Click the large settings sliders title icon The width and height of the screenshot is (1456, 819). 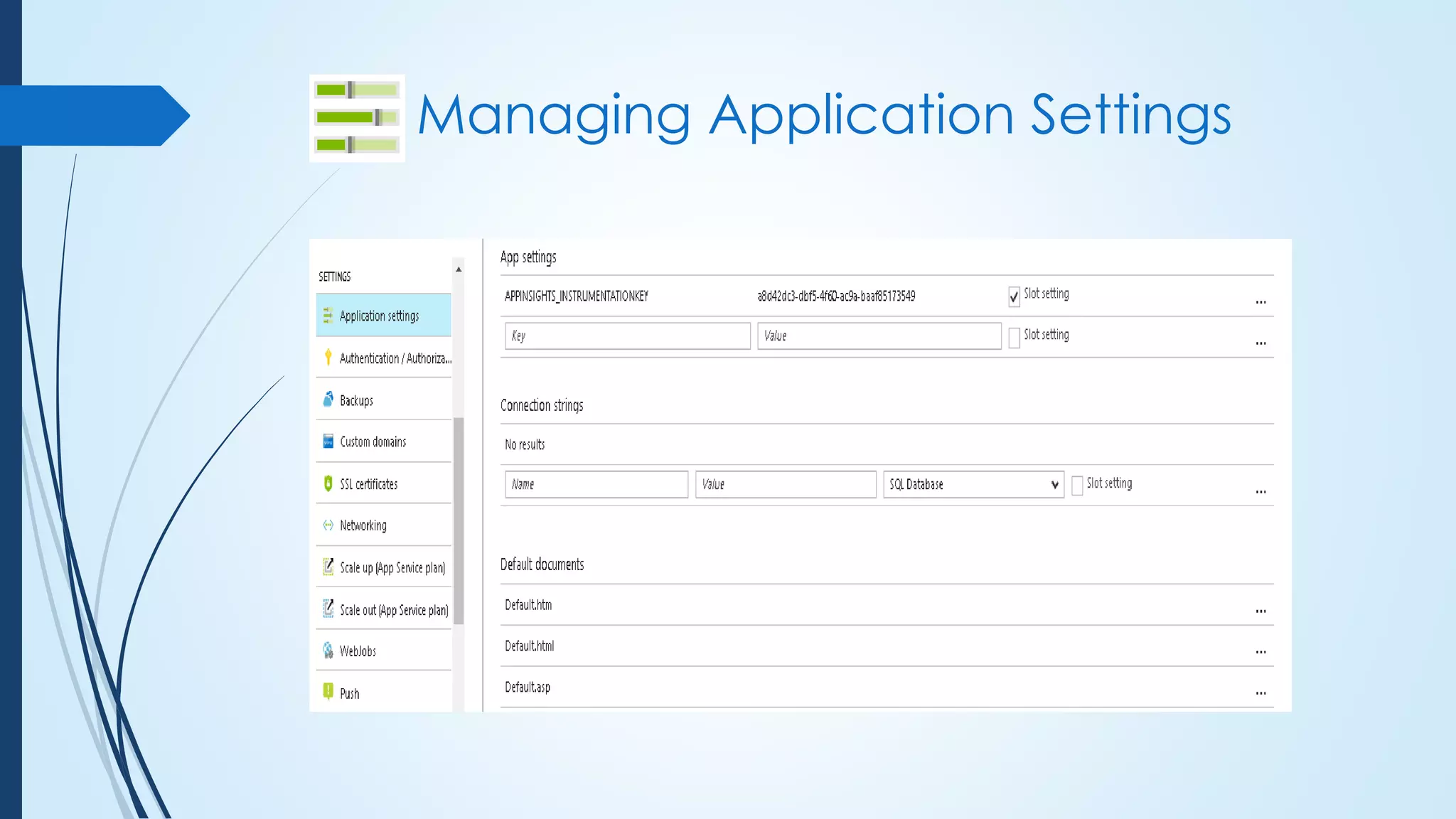[357, 118]
